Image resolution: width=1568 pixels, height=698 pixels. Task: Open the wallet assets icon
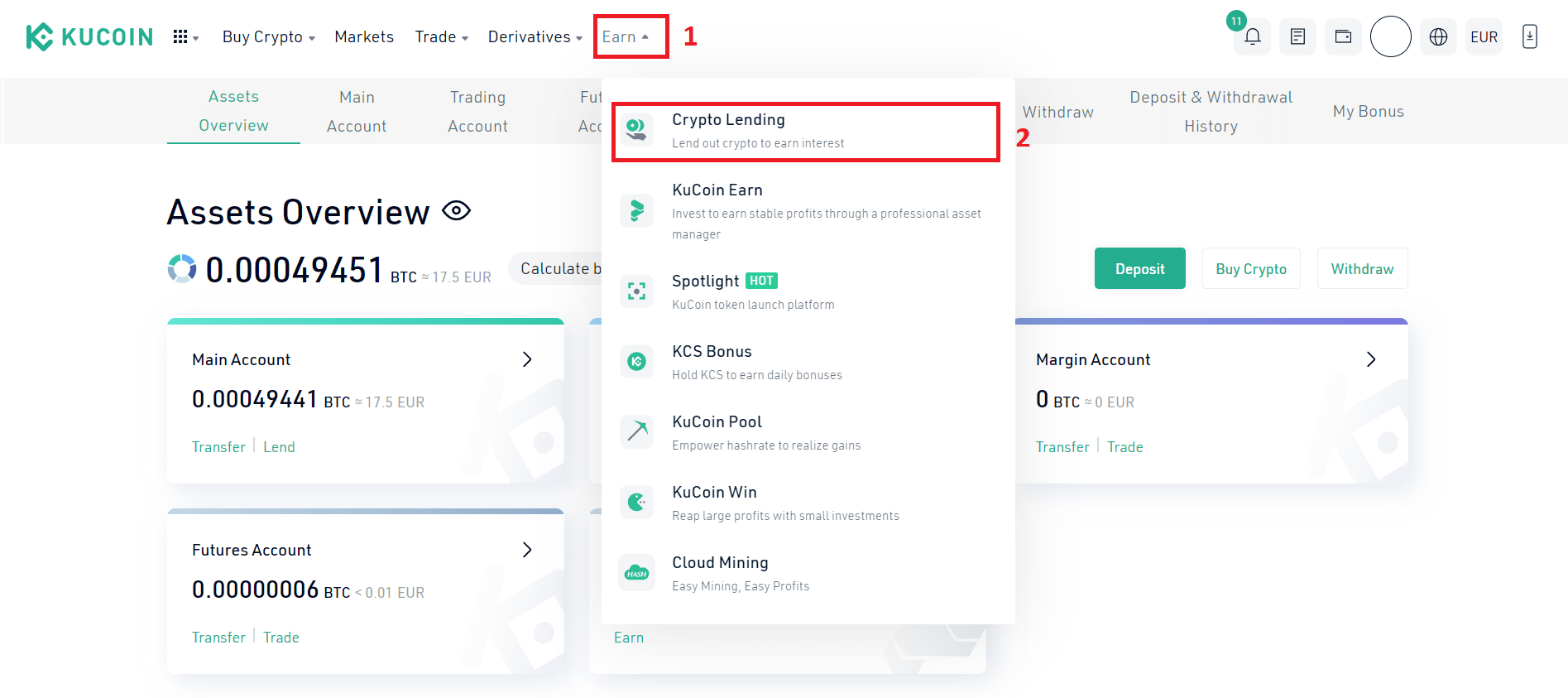pyautogui.click(x=1343, y=36)
